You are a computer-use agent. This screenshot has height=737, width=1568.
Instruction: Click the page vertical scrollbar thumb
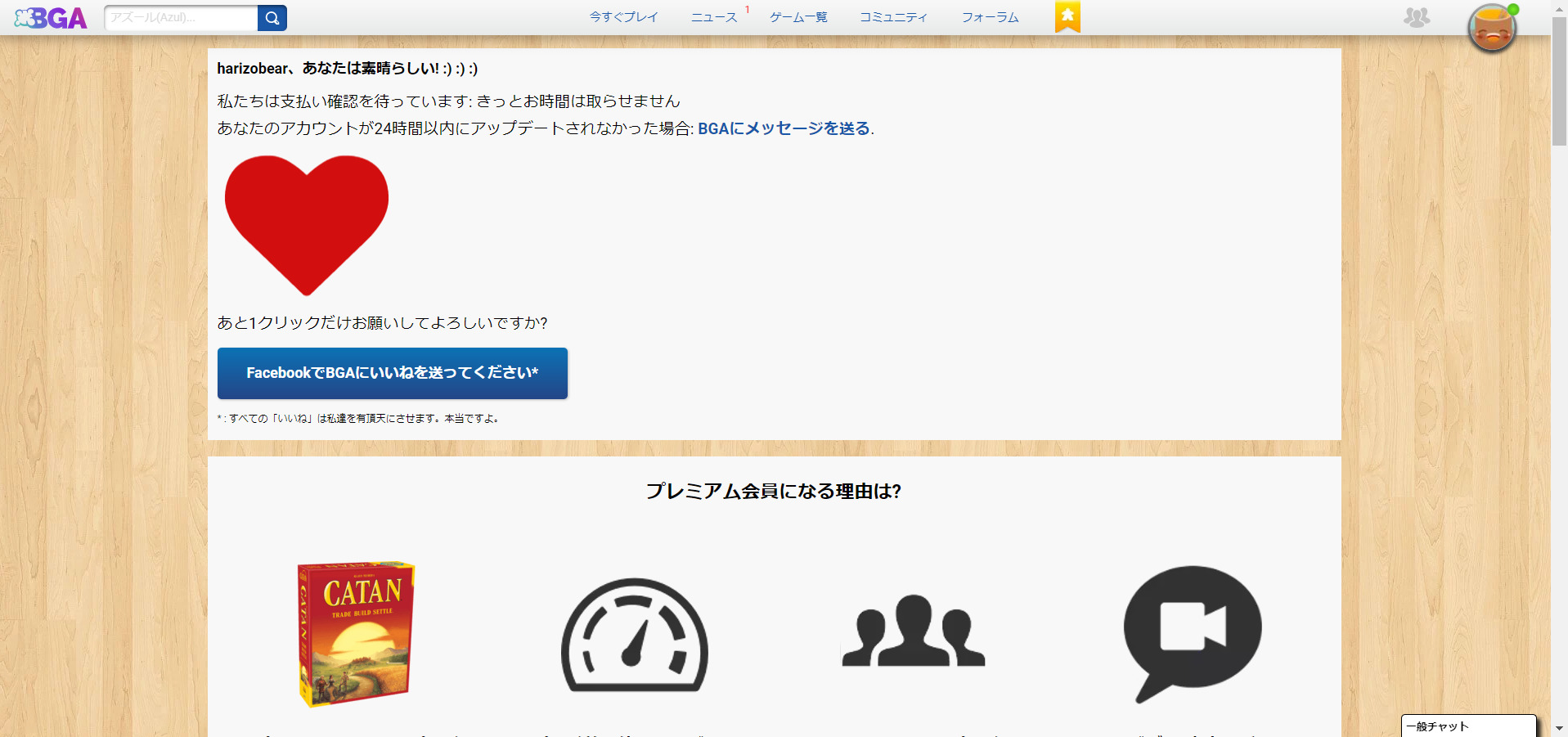(x=1559, y=82)
